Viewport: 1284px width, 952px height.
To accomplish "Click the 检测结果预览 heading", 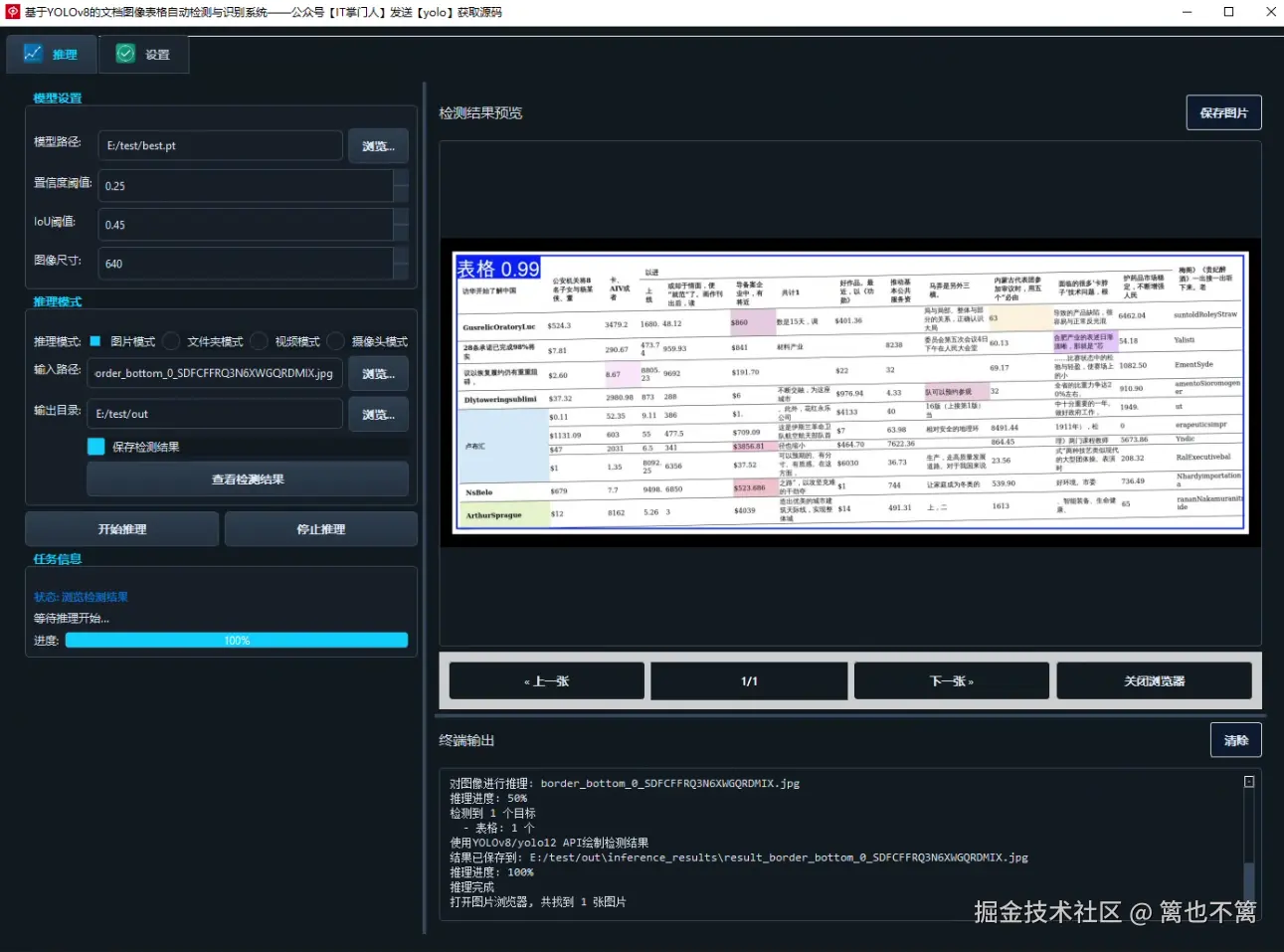I will coord(480,113).
